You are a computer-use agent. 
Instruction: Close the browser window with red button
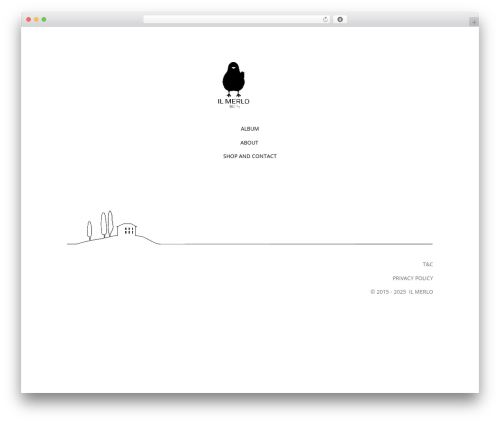pos(29,19)
